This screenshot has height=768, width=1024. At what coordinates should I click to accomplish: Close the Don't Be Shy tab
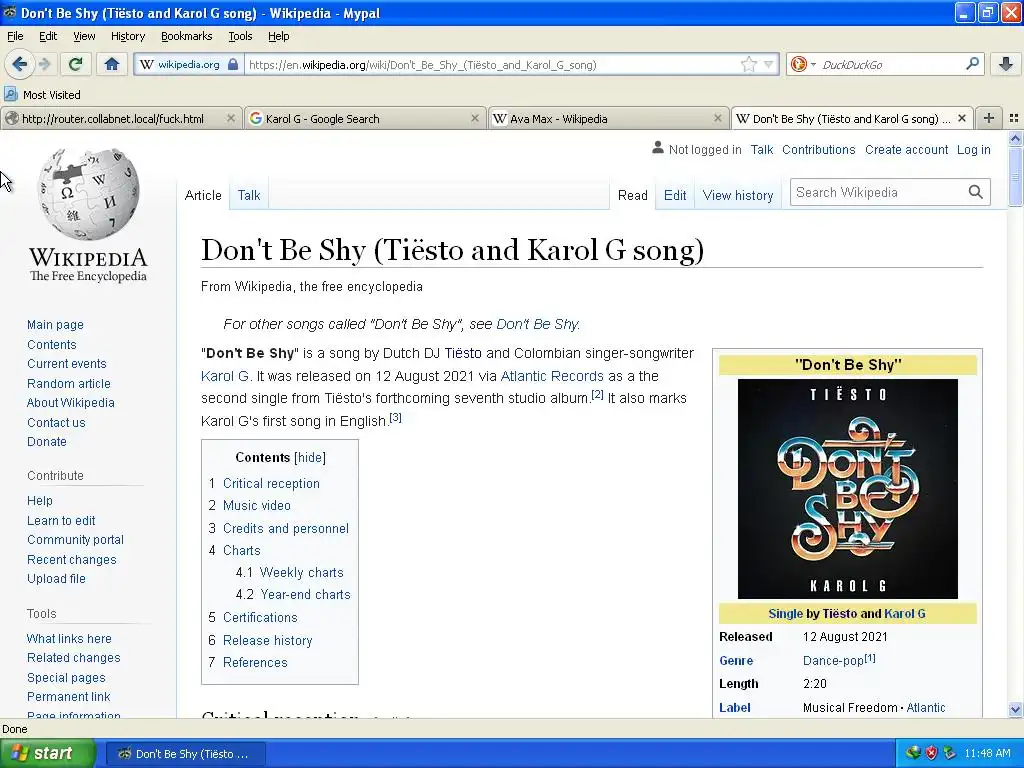pyautogui.click(x=961, y=118)
